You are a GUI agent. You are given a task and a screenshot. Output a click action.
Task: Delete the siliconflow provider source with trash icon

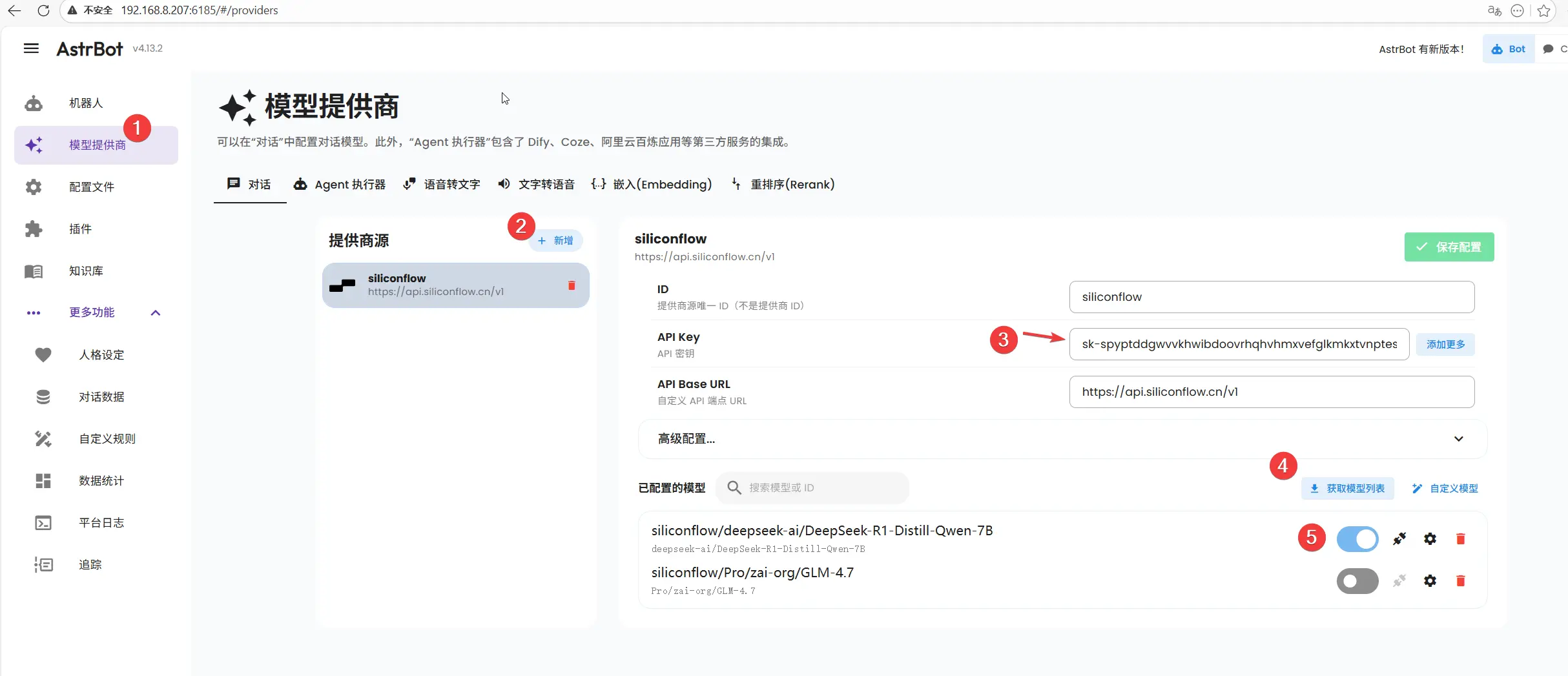pyautogui.click(x=571, y=285)
